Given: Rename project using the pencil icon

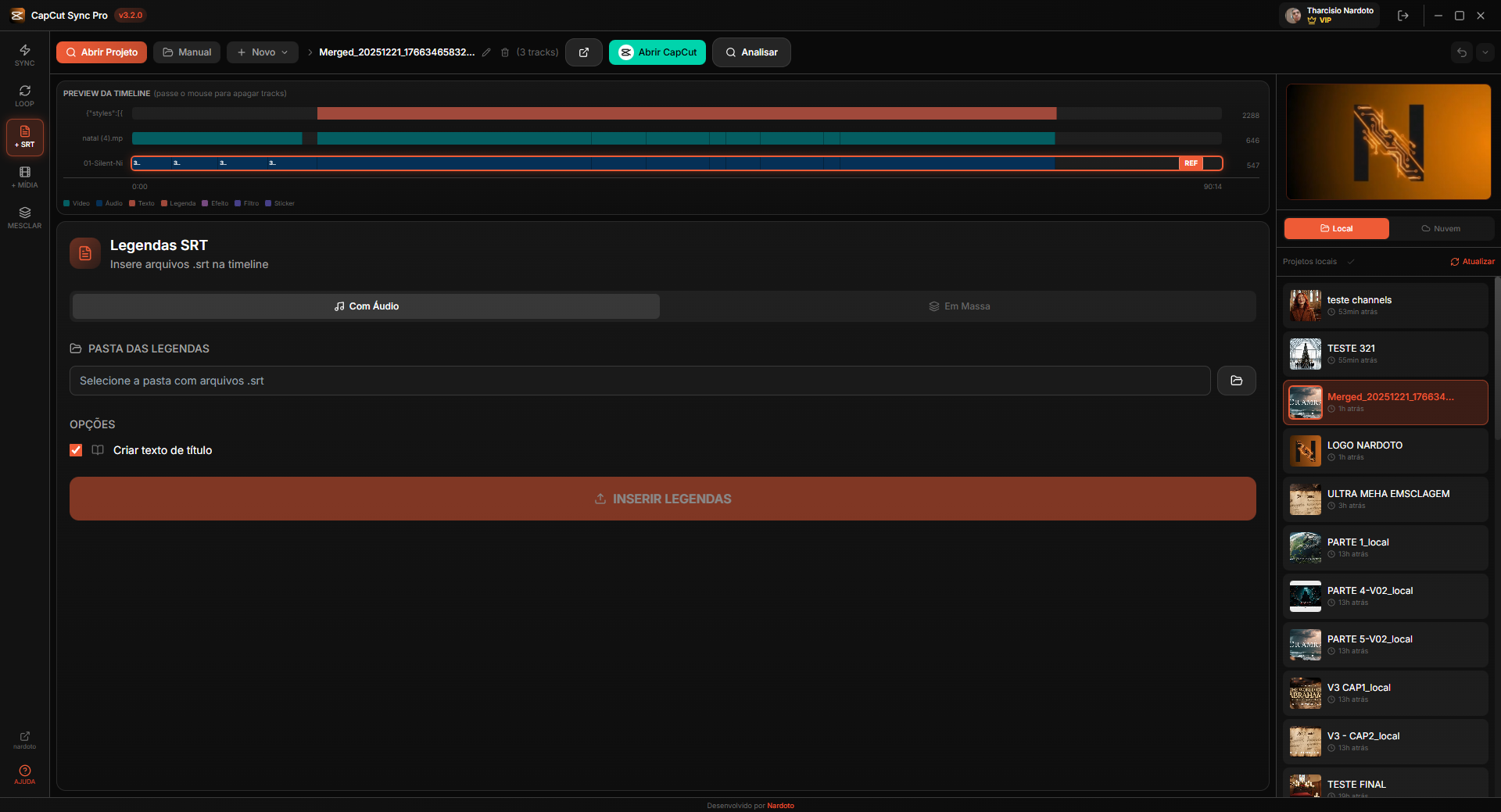Looking at the screenshot, I should (486, 52).
